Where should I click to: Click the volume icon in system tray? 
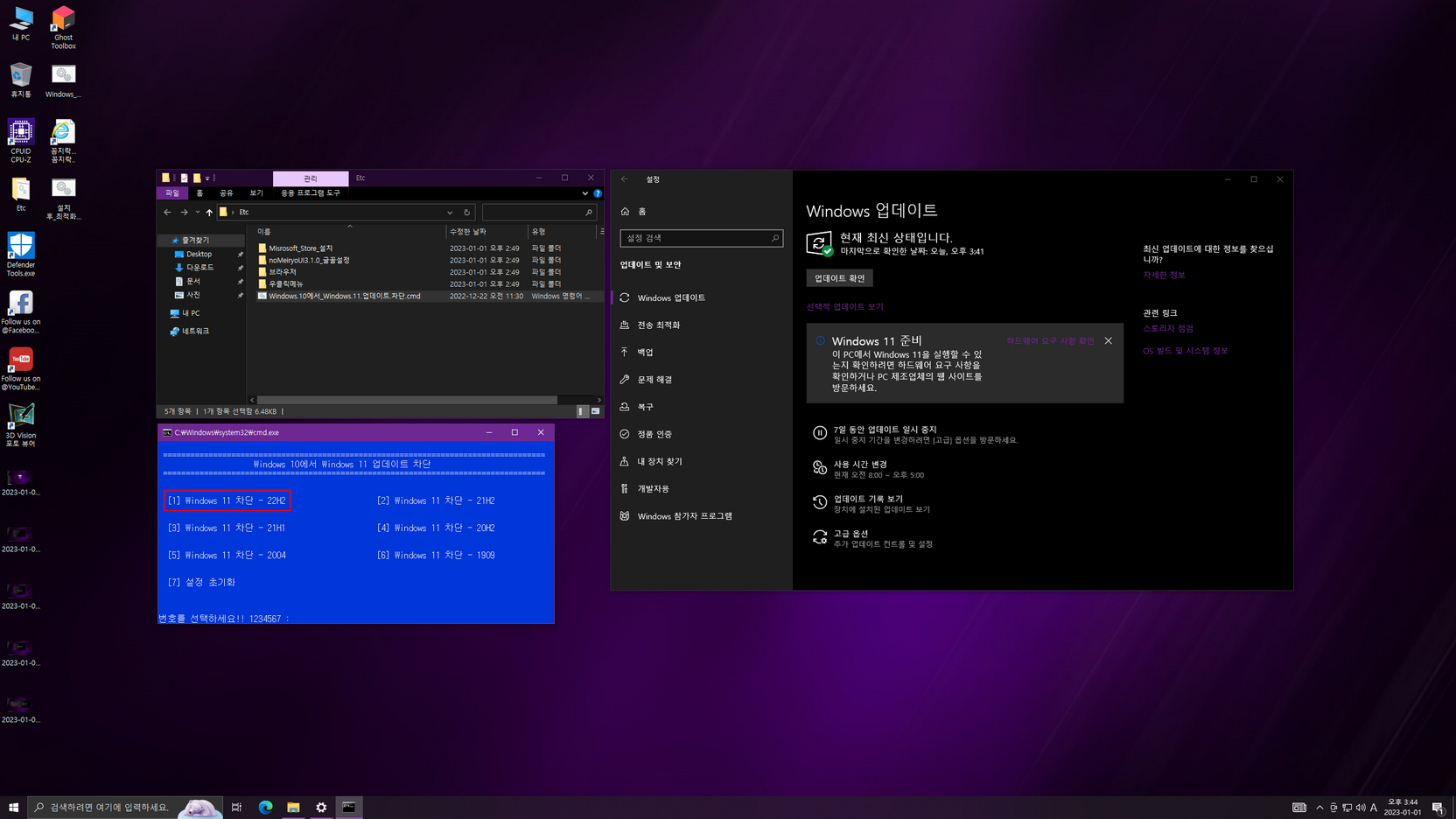point(1361,807)
